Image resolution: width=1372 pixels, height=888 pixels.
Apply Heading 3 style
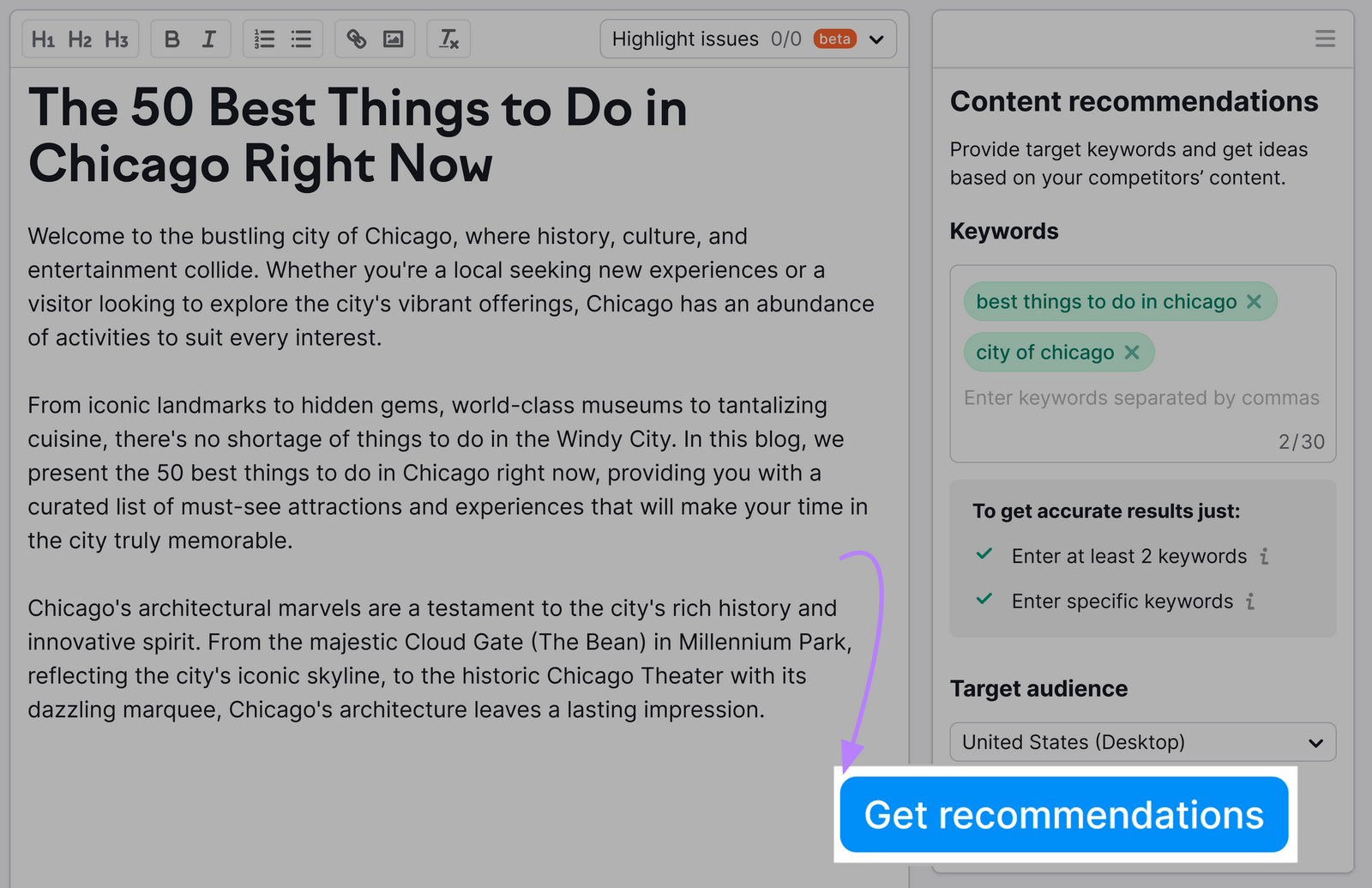pyautogui.click(x=117, y=39)
